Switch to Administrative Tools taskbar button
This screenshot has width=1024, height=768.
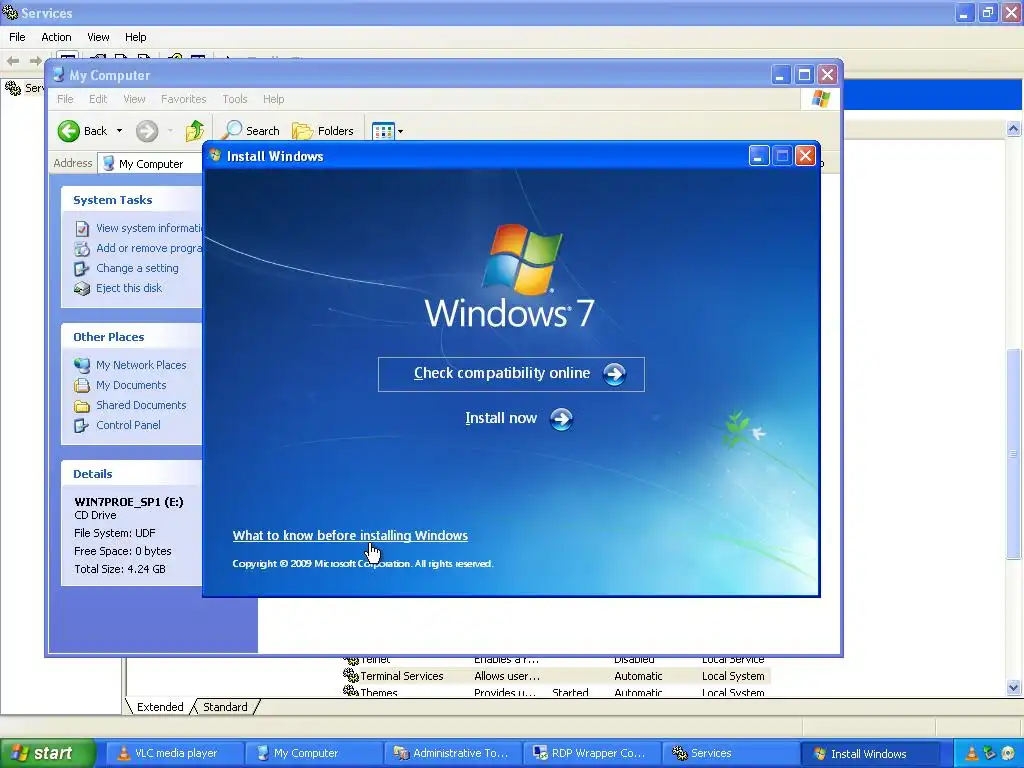point(451,753)
